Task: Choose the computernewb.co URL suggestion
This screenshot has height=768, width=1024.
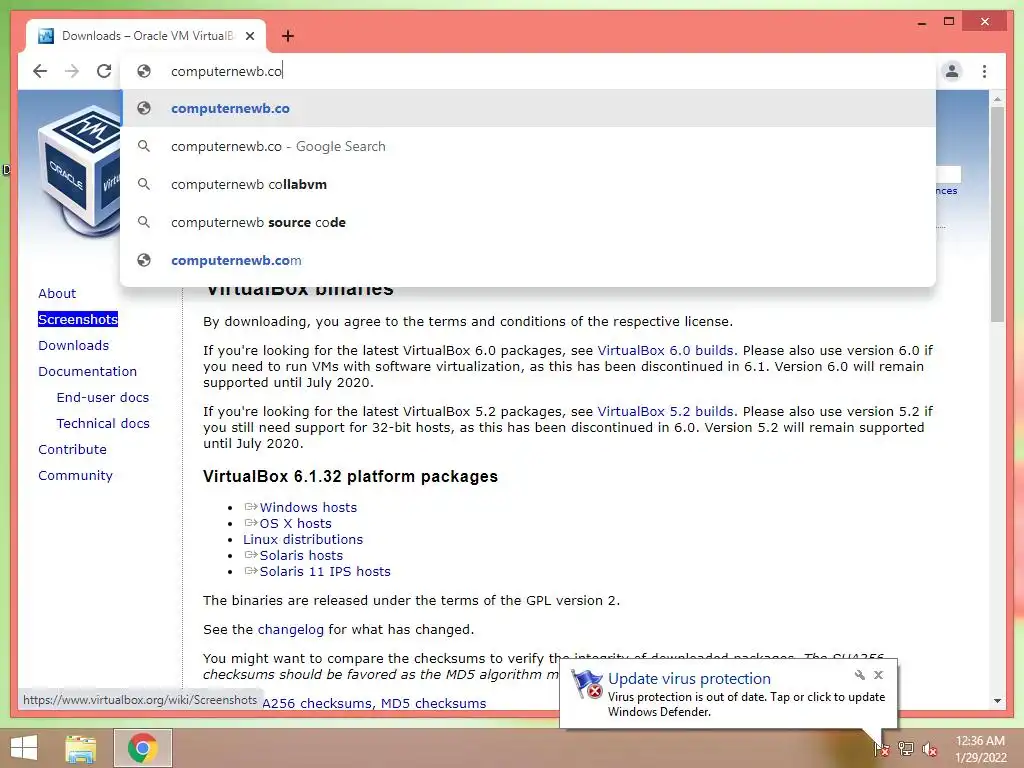Action: click(528, 108)
